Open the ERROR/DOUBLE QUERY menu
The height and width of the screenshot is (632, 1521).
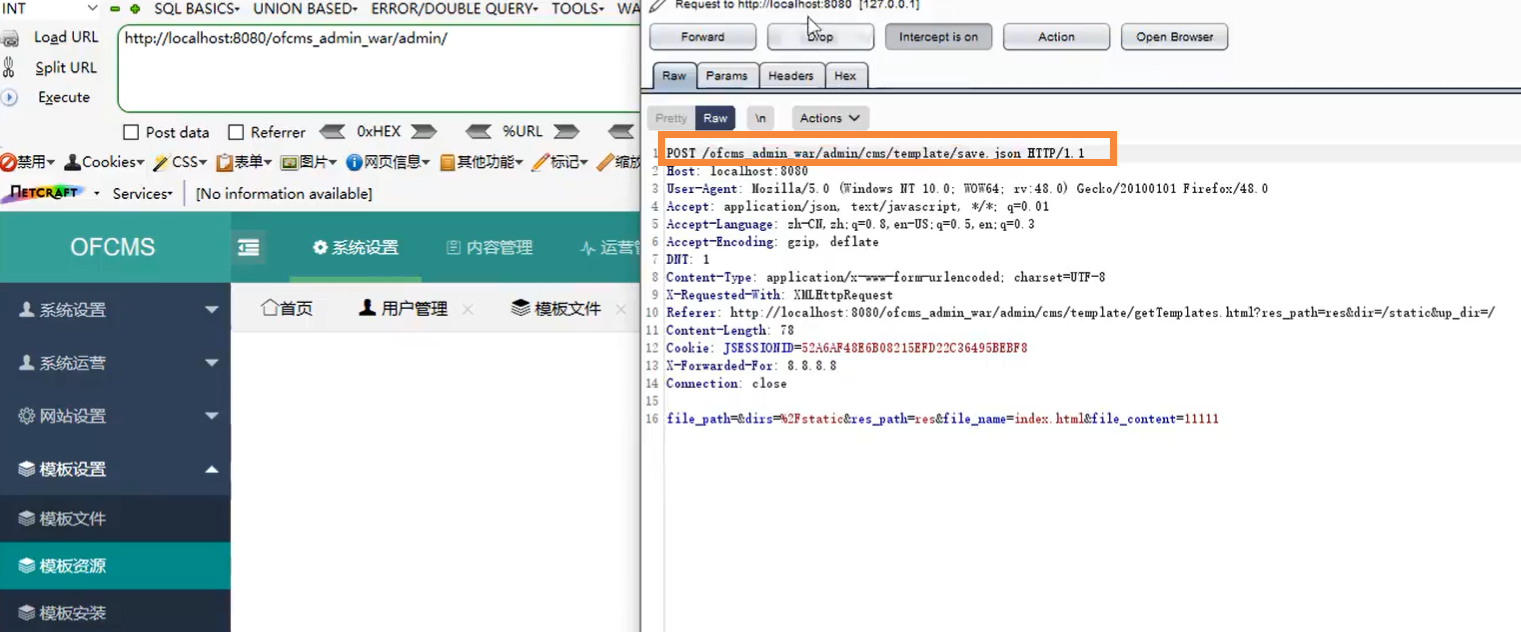[454, 8]
